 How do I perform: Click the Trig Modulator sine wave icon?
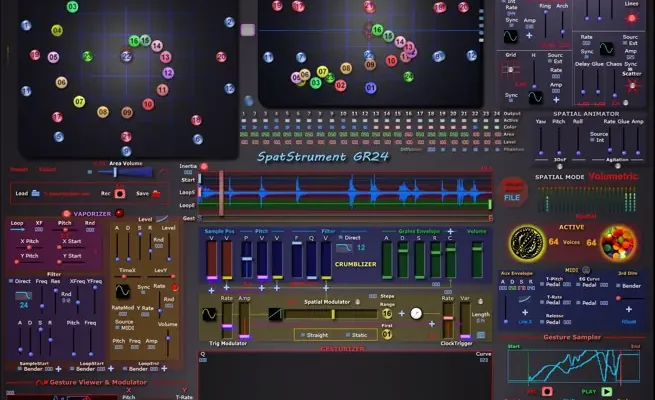coord(210,314)
